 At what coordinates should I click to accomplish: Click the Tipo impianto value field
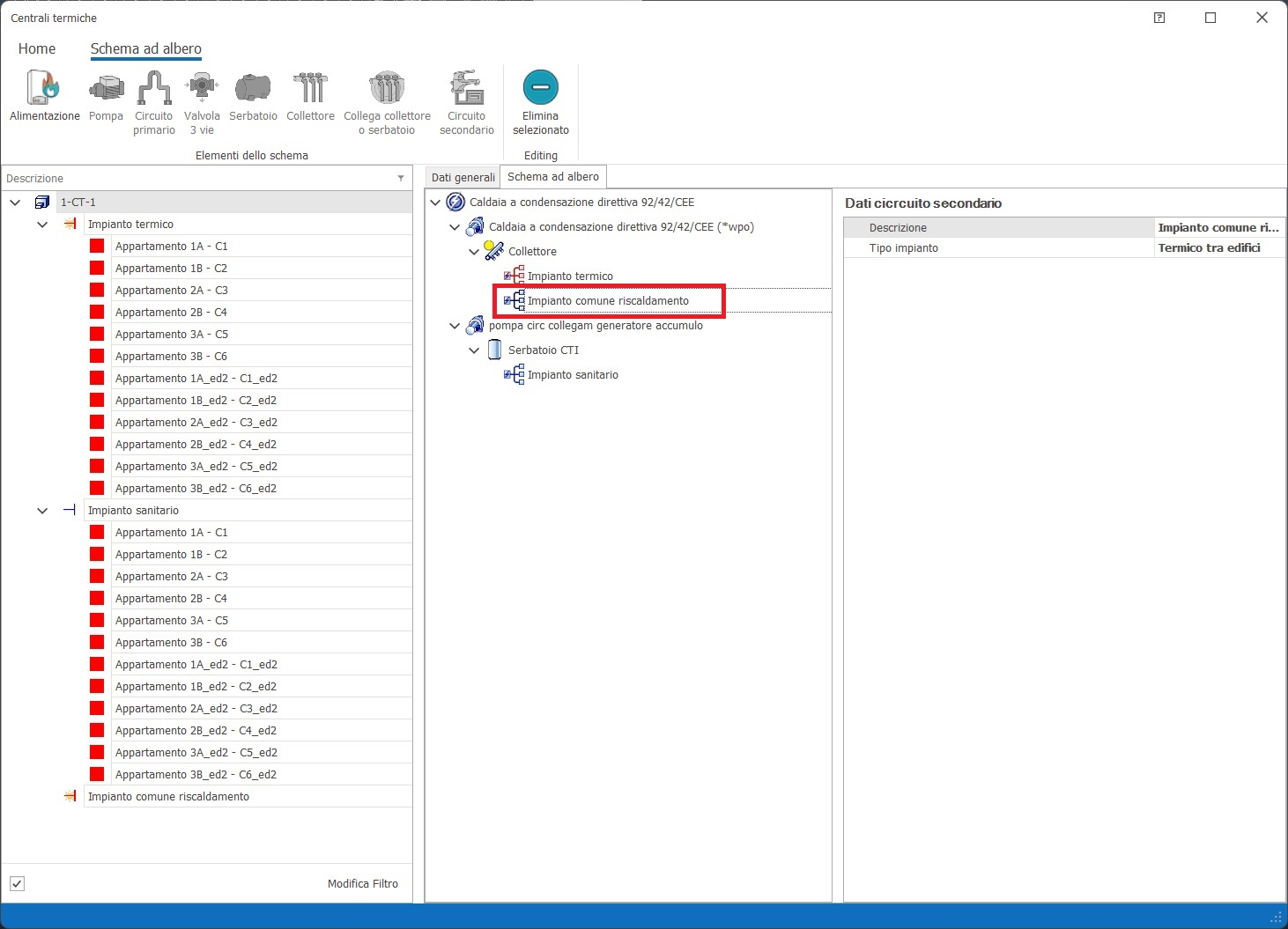pyautogui.click(x=1218, y=248)
